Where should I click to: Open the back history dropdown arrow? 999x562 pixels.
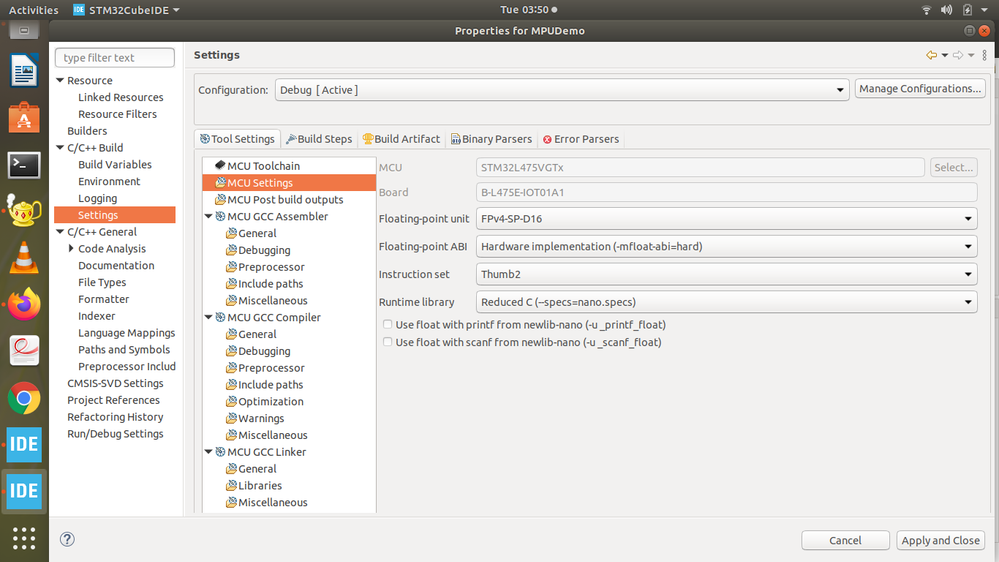click(945, 55)
